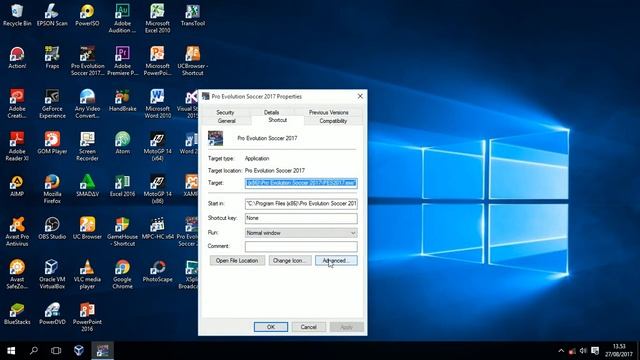This screenshot has height=360, width=640.
Task: Select the PowerISO desktop icon
Action: (x=87, y=15)
